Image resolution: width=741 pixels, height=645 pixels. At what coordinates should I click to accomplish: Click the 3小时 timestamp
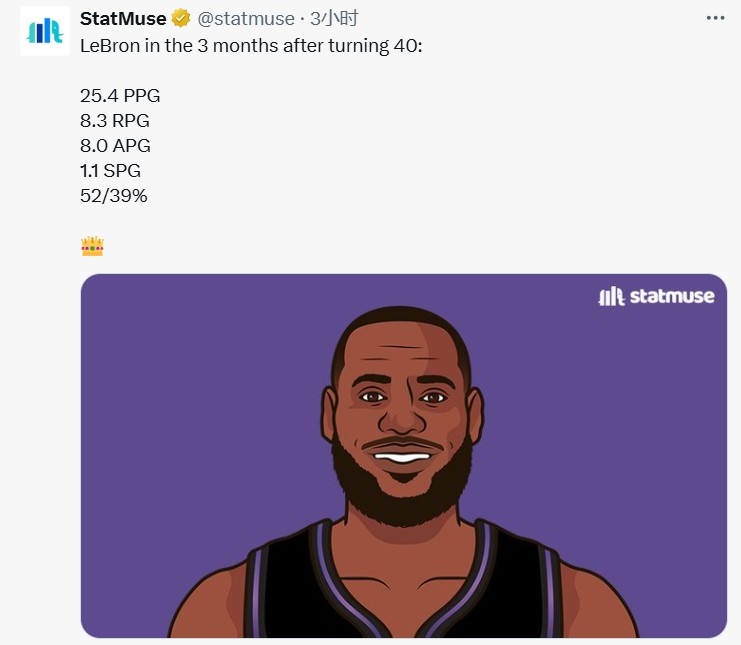click(x=334, y=19)
